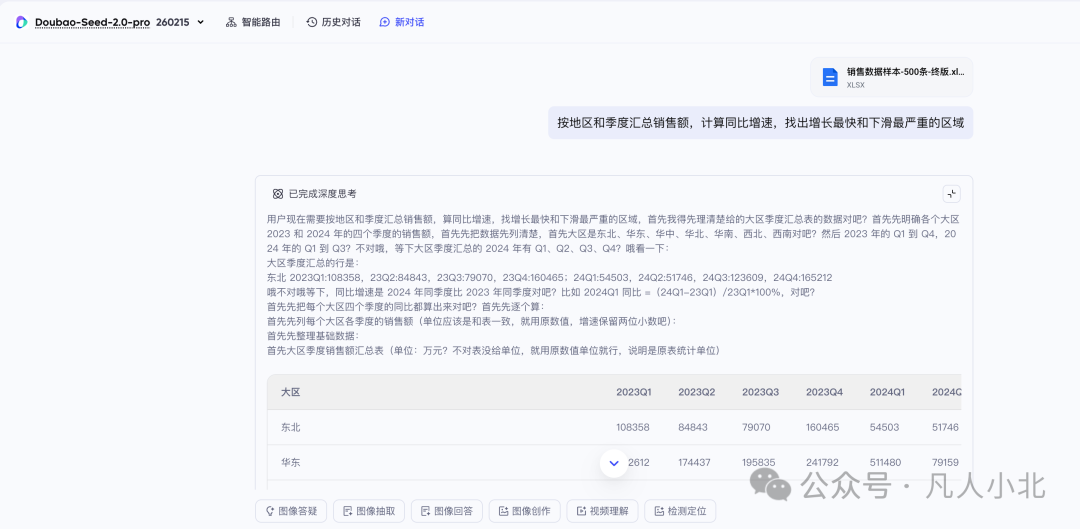Click cell value 241792

[822, 462]
